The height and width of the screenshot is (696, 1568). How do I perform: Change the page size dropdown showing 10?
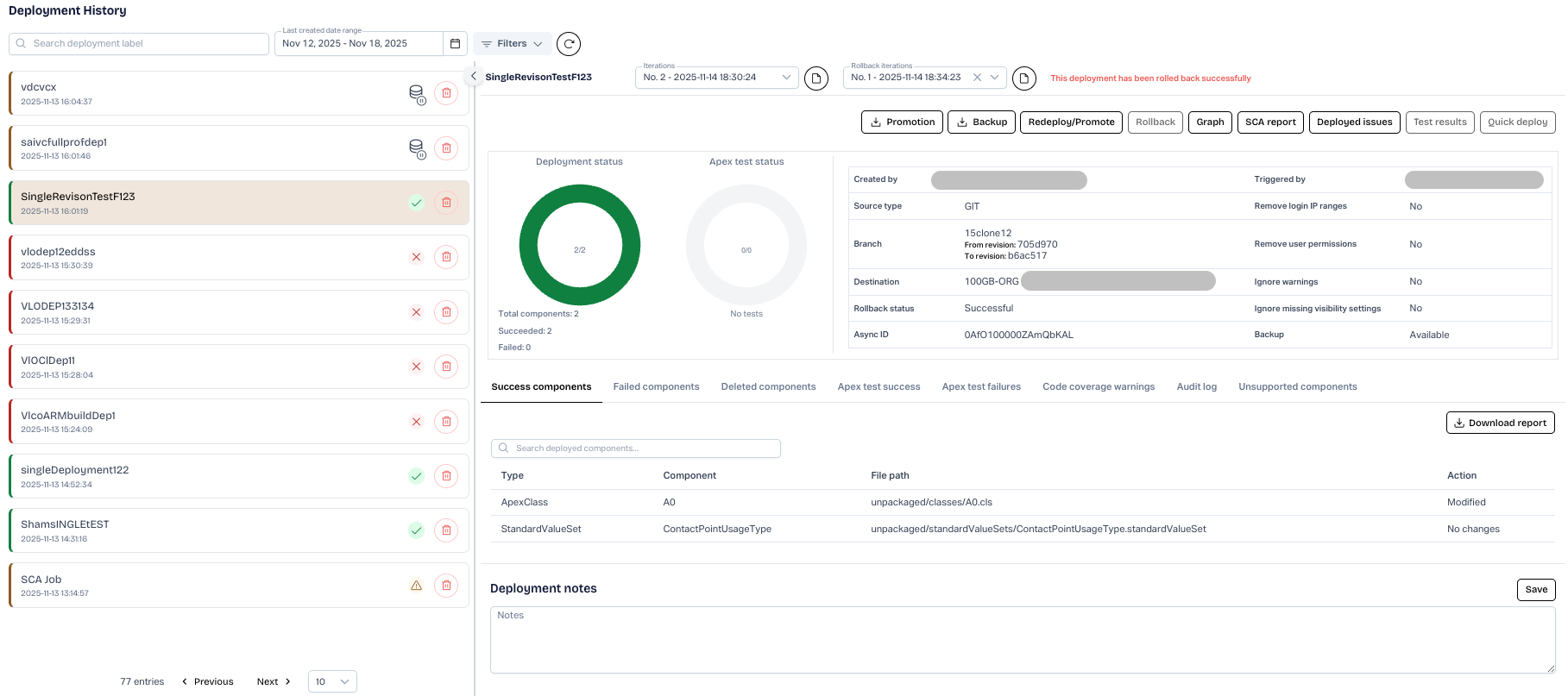(332, 681)
